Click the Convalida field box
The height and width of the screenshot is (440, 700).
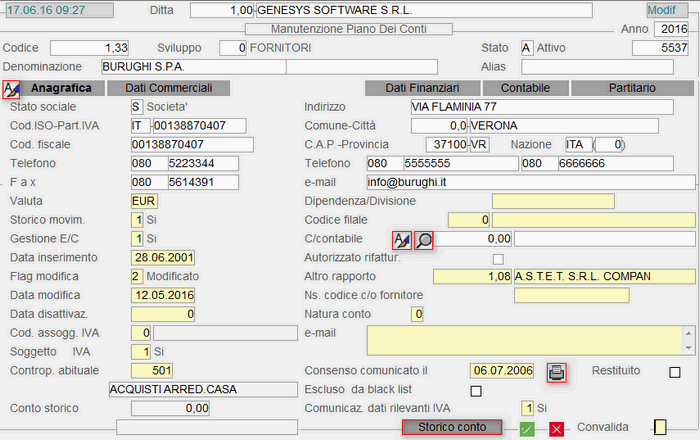coord(659,428)
